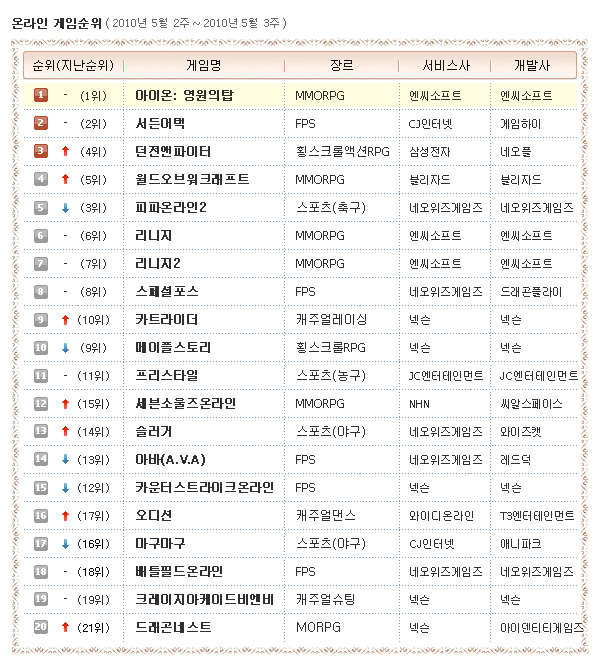Viewport: 600px width, 666px height.
Task: Click the 순위(지난순위) column header
Action: pyautogui.click(x=72, y=65)
